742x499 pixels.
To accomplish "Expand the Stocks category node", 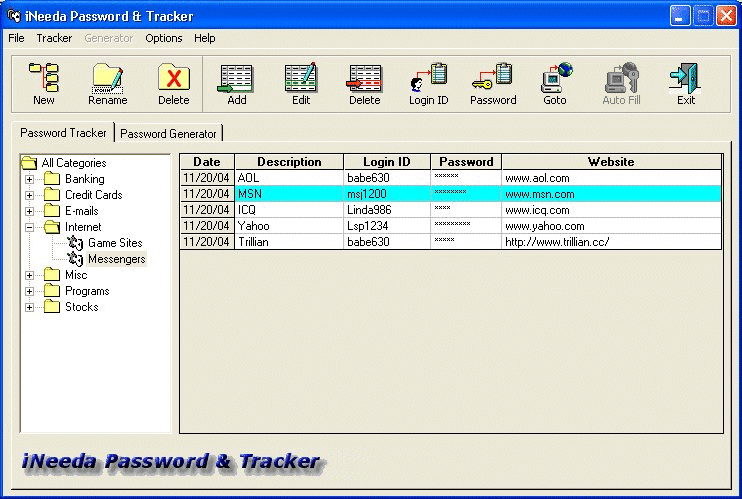I will (29, 308).
